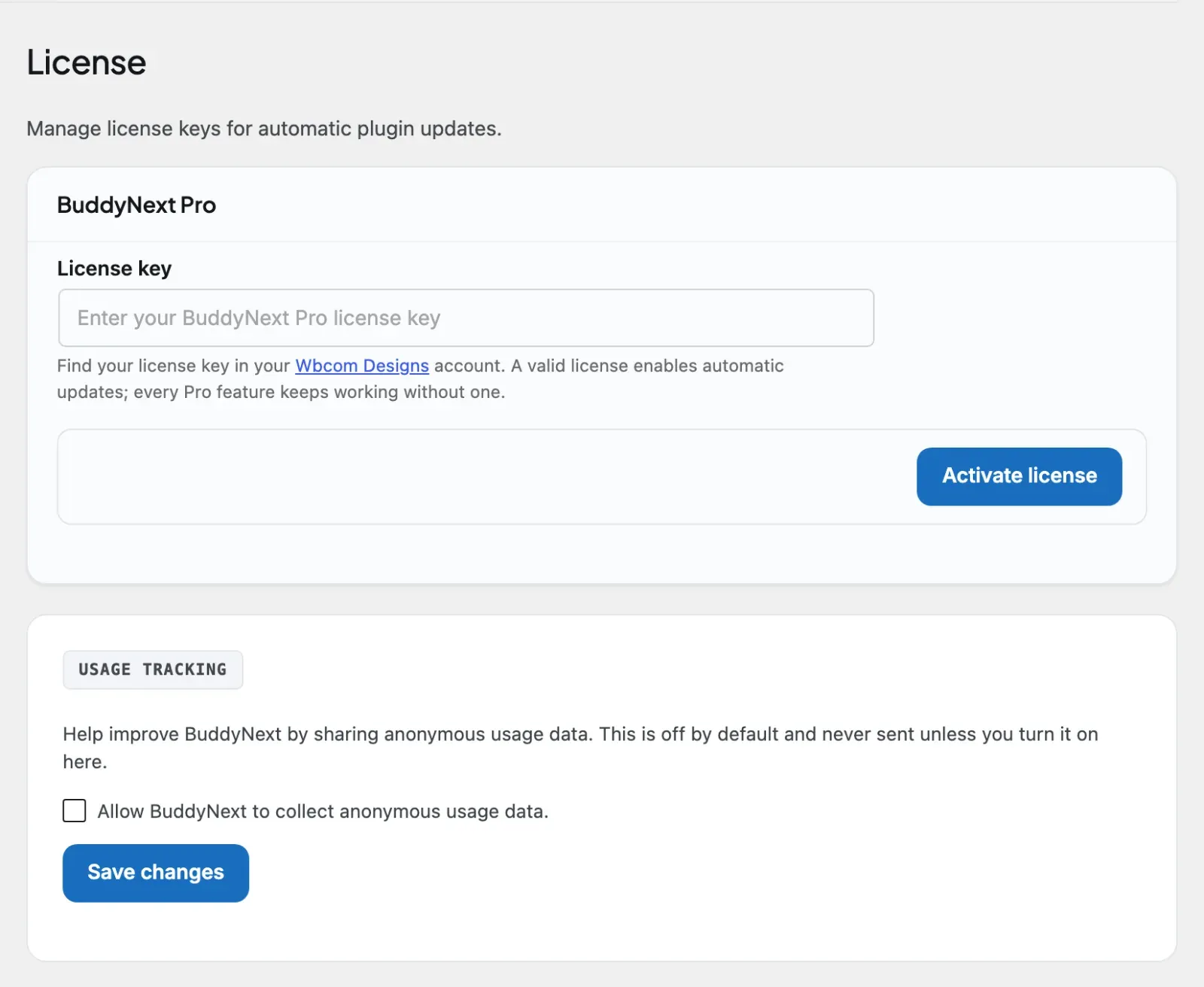The width and height of the screenshot is (1204, 987).
Task: Click the BuddyNext Pro card heading
Action: click(x=136, y=205)
